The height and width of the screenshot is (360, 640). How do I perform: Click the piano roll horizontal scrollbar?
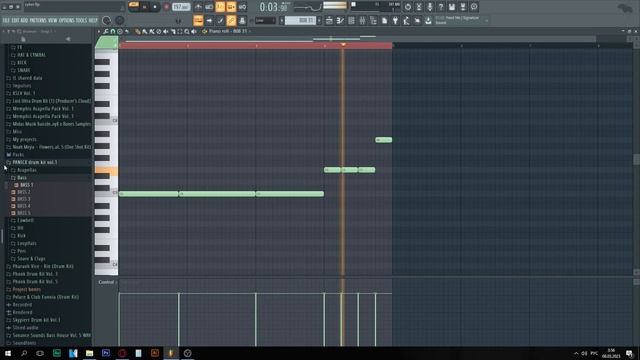pyautogui.click(x=359, y=39)
